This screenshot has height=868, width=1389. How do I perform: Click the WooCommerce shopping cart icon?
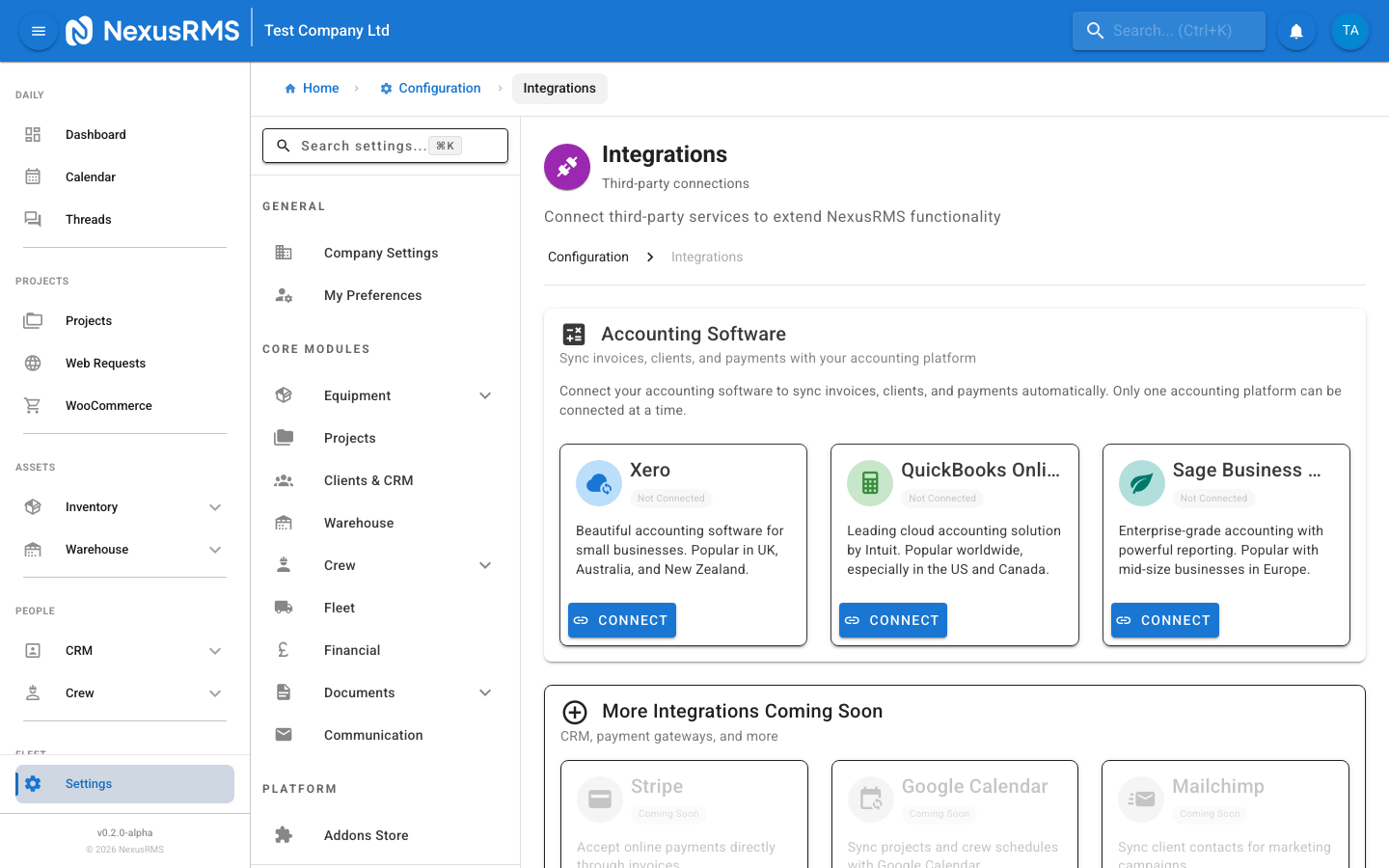(x=33, y=405)
